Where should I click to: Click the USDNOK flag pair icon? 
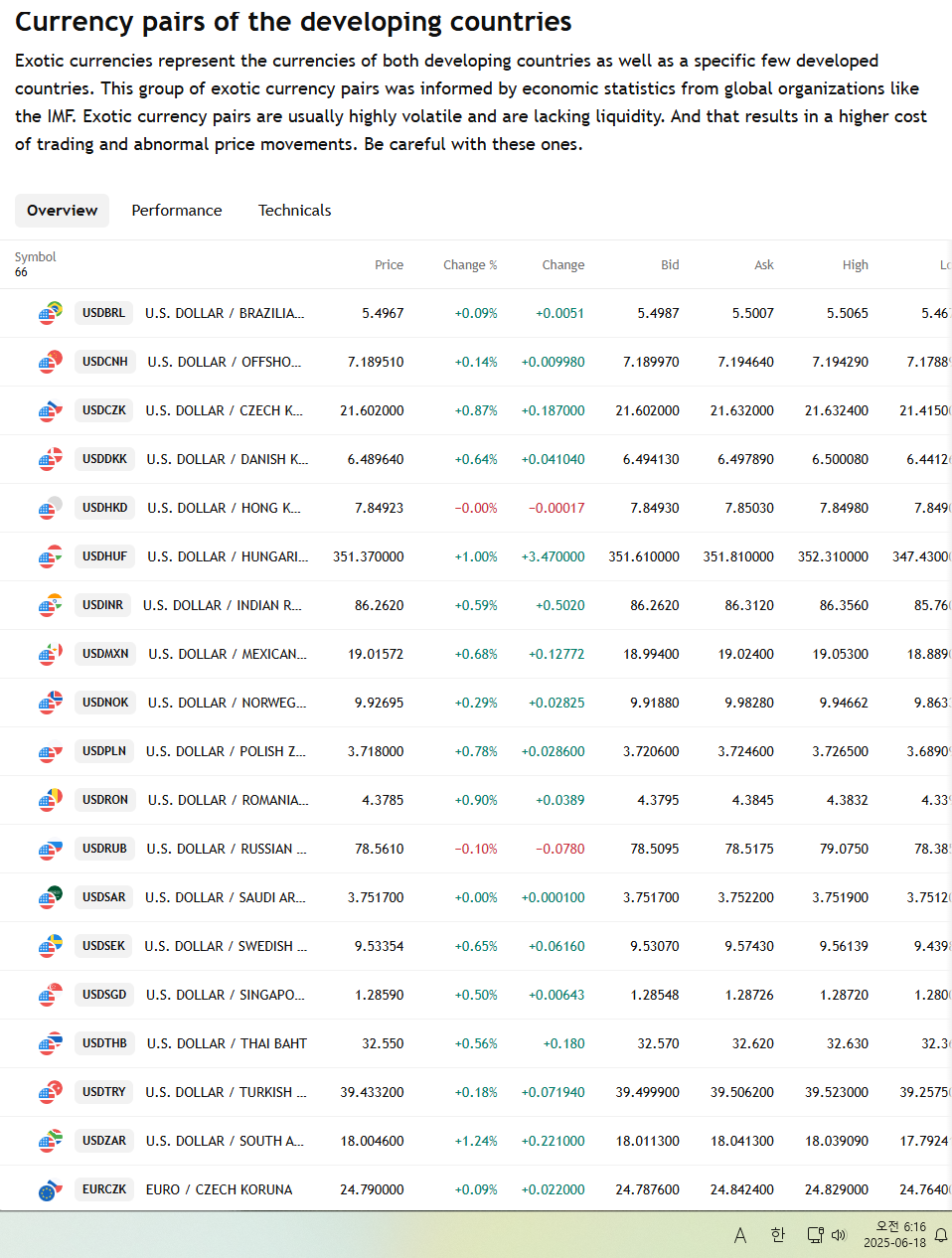coord(51,703)
